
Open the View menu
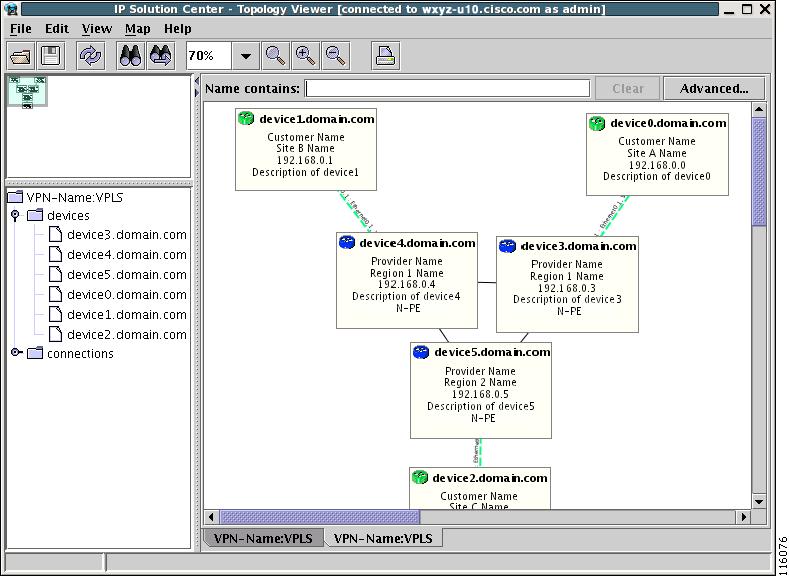pos(97,29)
